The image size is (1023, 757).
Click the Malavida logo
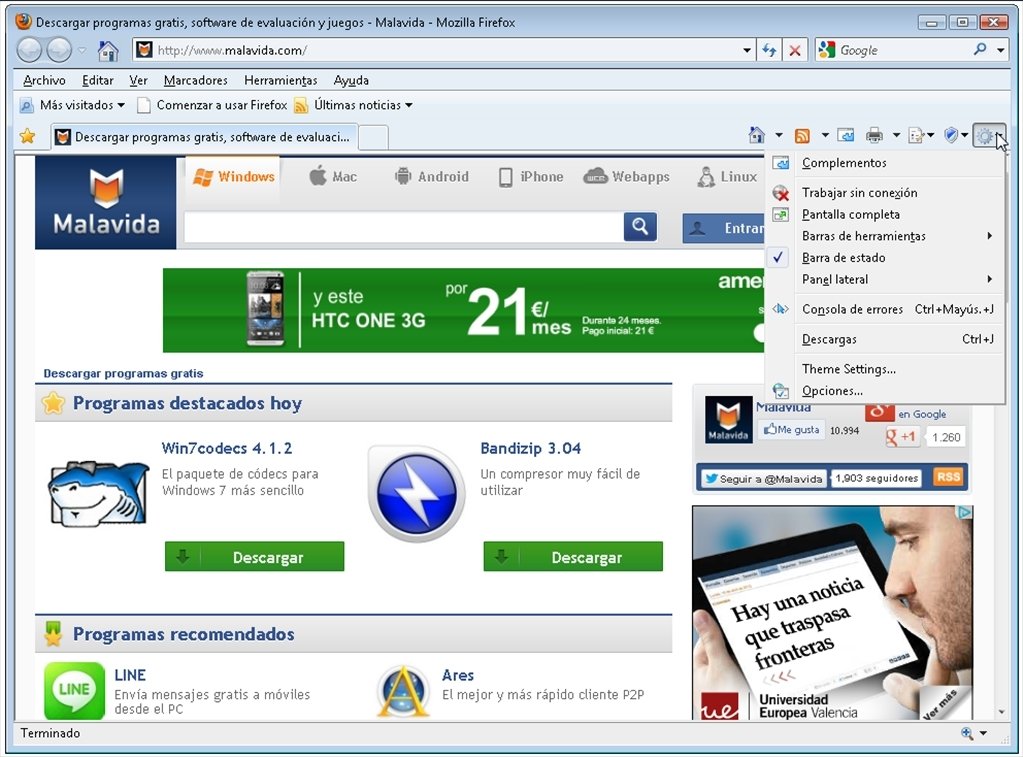coord(106,202)
